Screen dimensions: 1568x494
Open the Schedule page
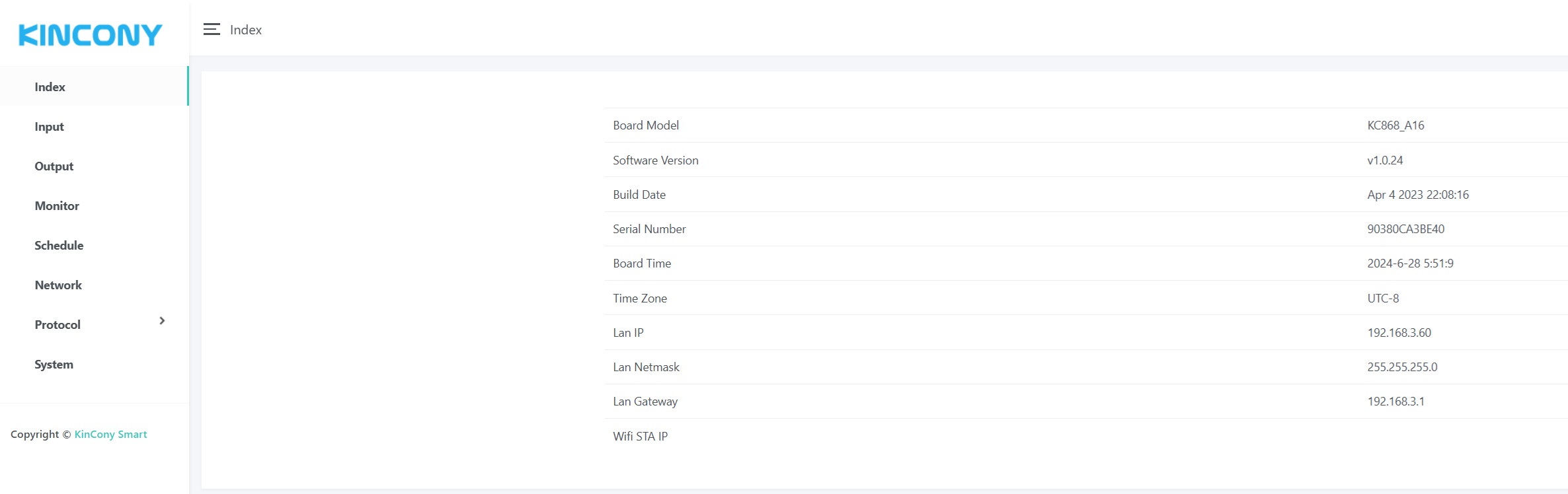(x=59, y=246)
